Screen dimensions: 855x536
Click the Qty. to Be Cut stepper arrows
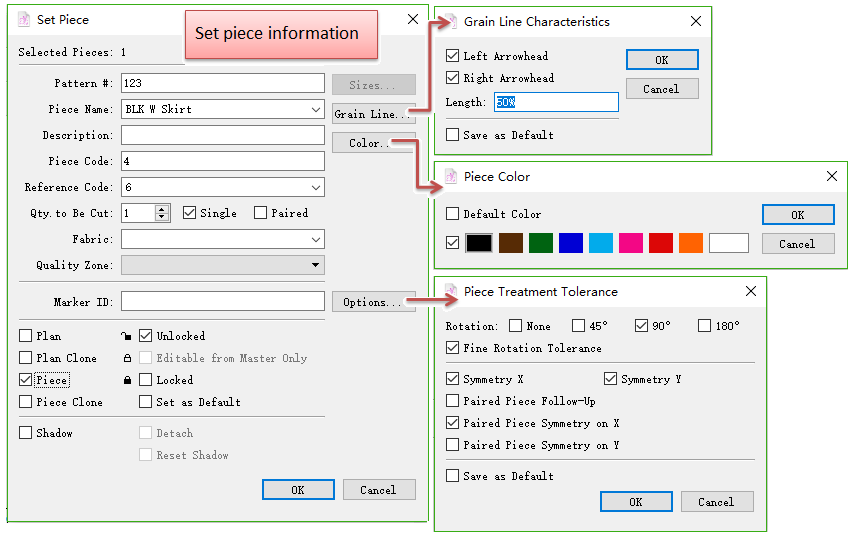[162, 213]
